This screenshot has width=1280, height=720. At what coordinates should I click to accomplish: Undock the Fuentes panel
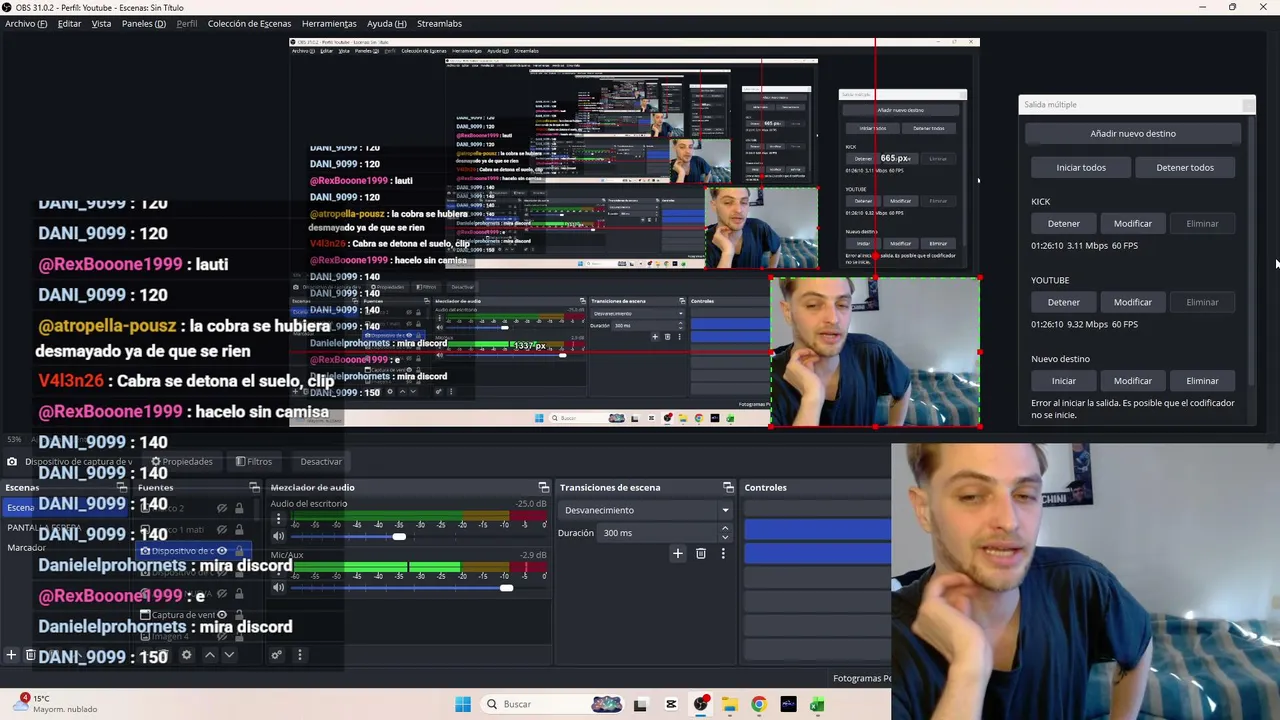(254, 487)
